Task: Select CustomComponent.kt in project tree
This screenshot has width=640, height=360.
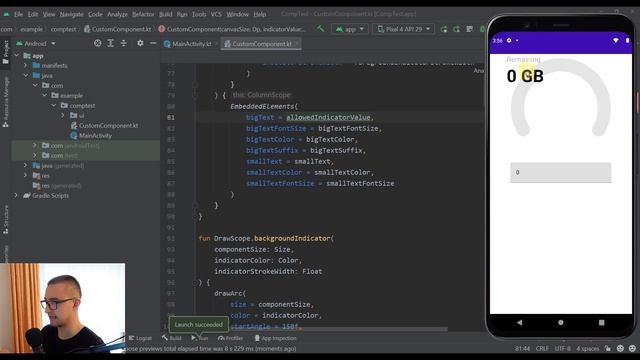Action: point(104,125)
